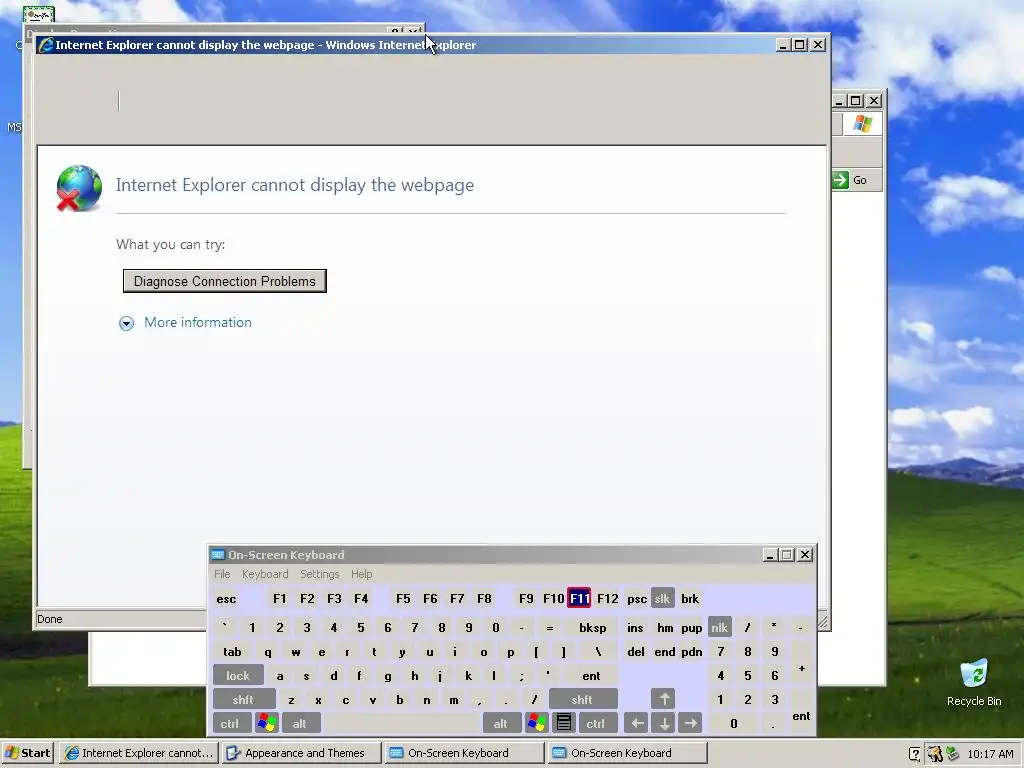Screen dimensions: 1024x768
Task: Click the spacebar key
Action: pyautogui.click(x=402, y=724)
